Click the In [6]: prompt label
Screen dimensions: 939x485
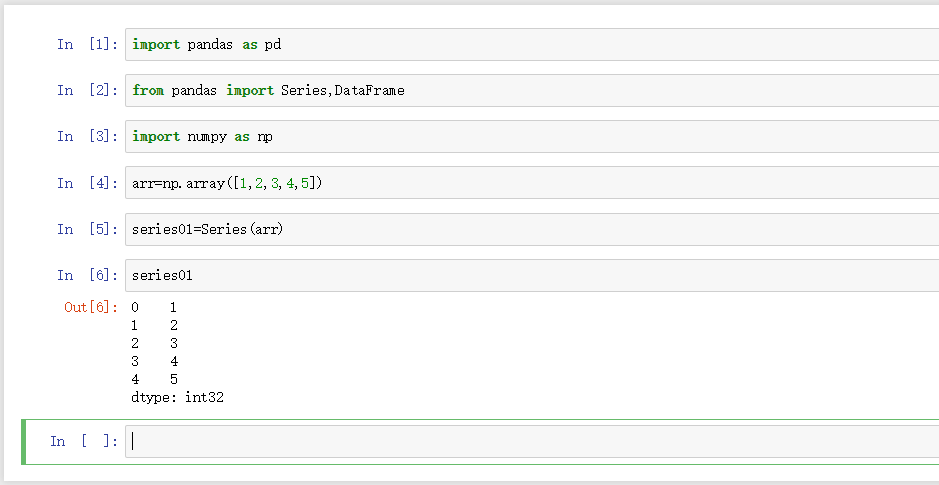tap(88, 275)
